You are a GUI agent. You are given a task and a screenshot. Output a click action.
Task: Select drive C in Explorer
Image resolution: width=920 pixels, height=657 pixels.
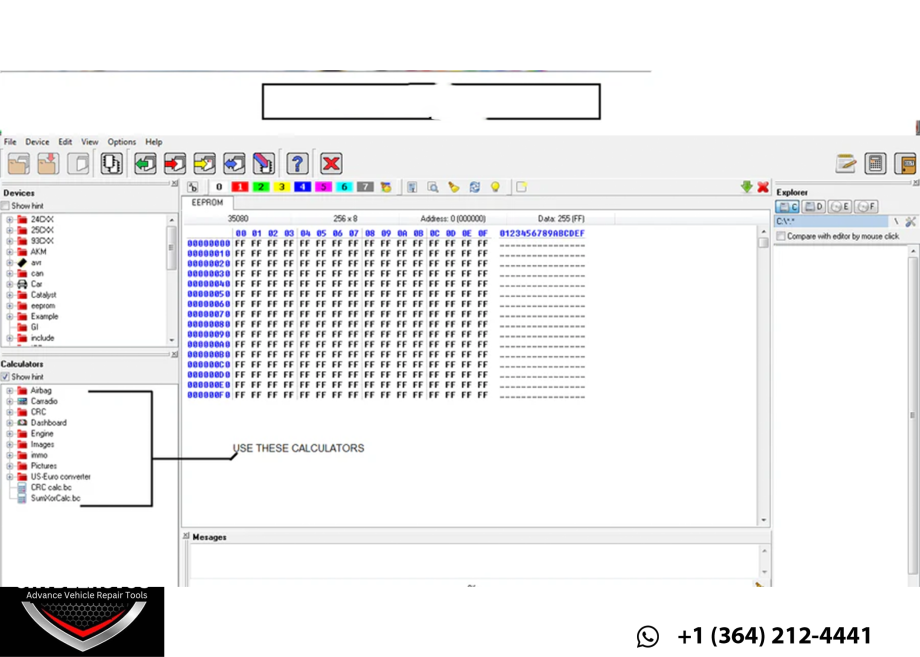787,206
